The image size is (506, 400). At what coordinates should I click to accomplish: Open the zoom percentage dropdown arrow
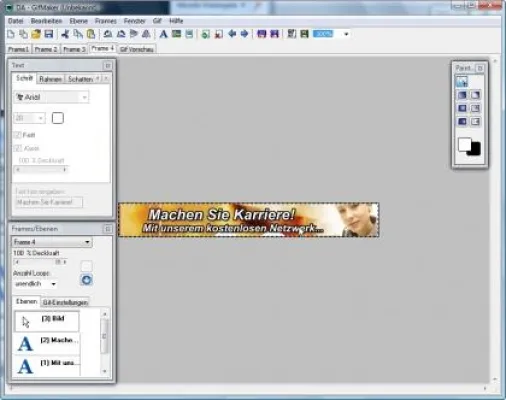(346, 34)
